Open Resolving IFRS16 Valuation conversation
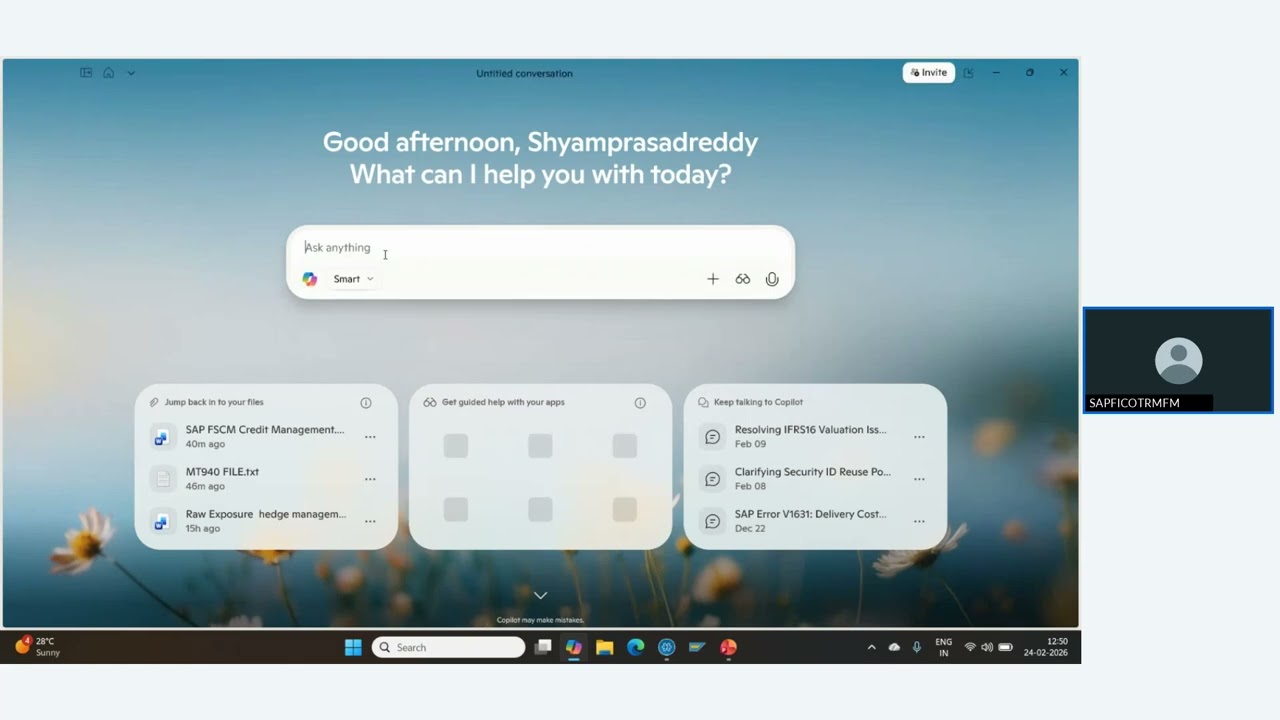1280x720 pixels. 810,436
